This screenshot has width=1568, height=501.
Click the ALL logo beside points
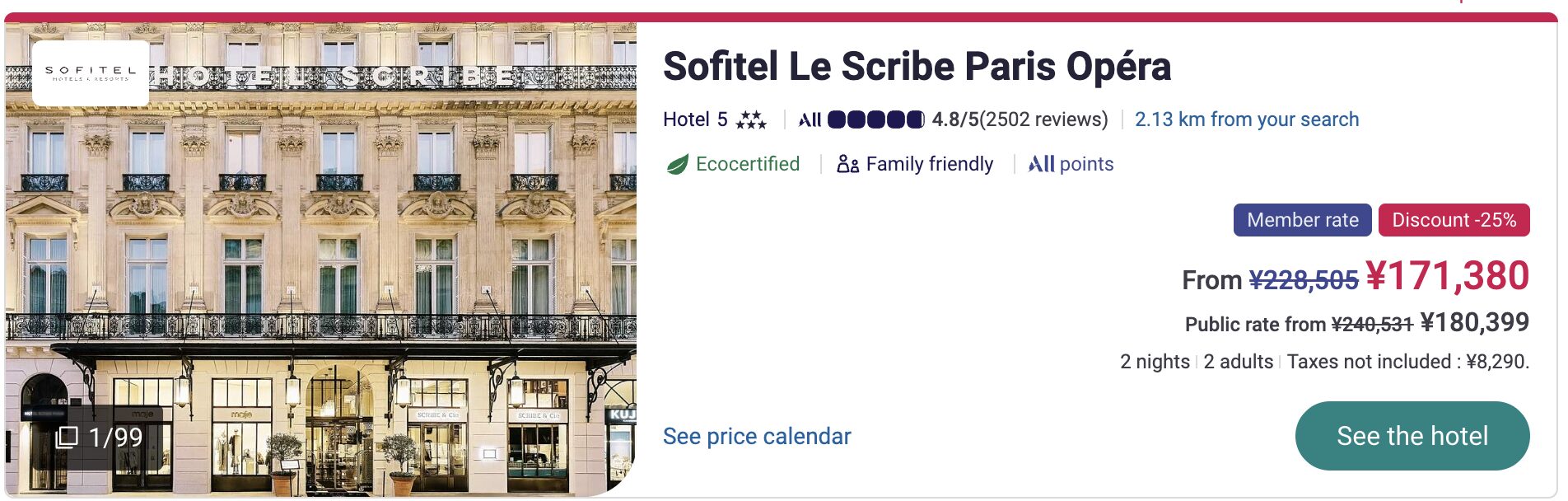coord(1041,164)
